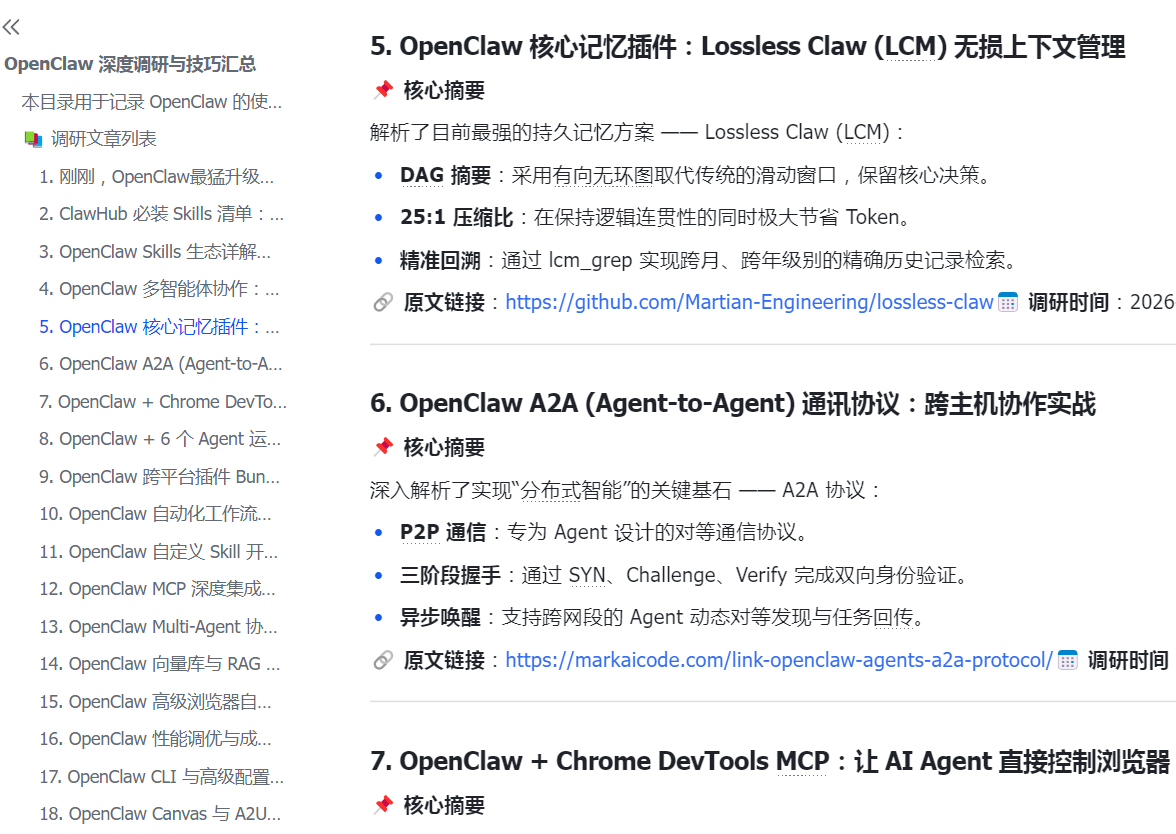
Task: Open outline item 6. OpenClaw A2A (Agent-to-A...
Action: pyautogui.click(x=160, y=364)
